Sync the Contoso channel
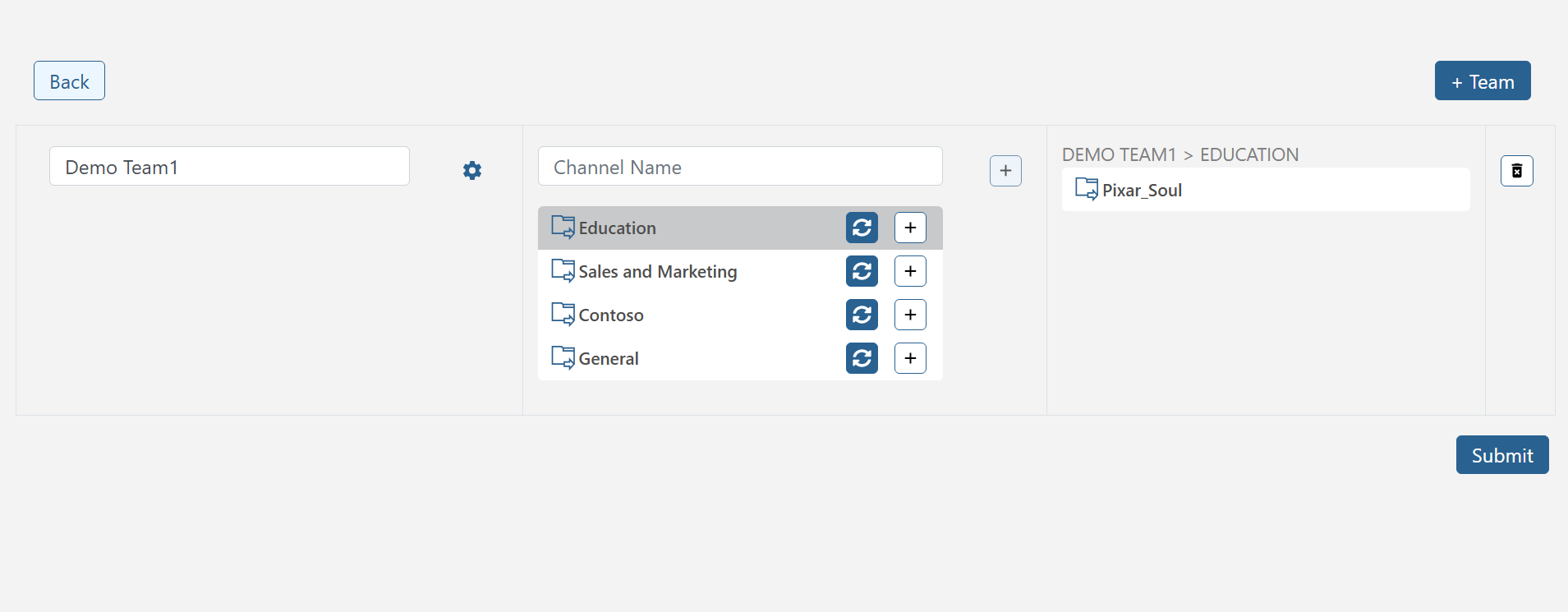The image size is (1568, 612). click(x=862, y=315)
